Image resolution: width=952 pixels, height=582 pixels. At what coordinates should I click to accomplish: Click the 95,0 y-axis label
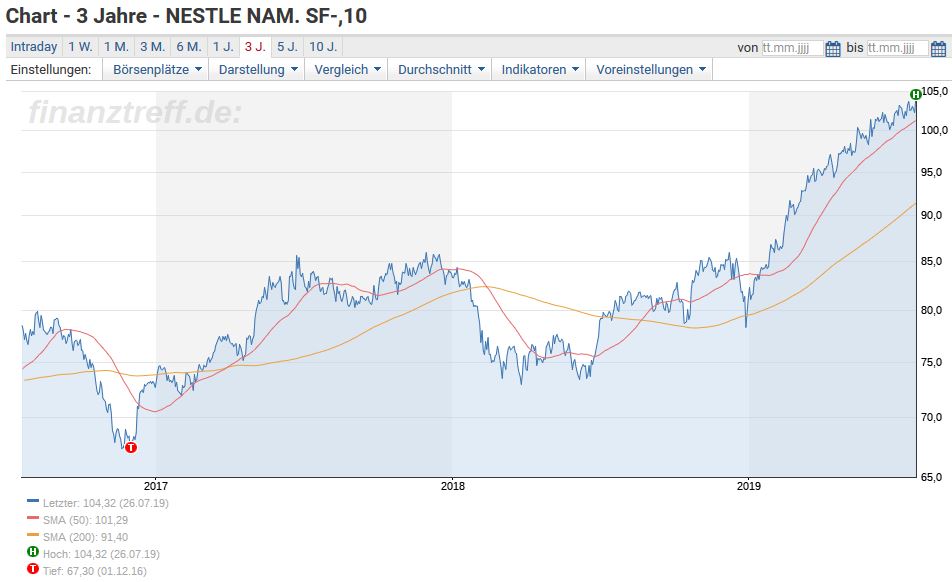coord(932,173)
